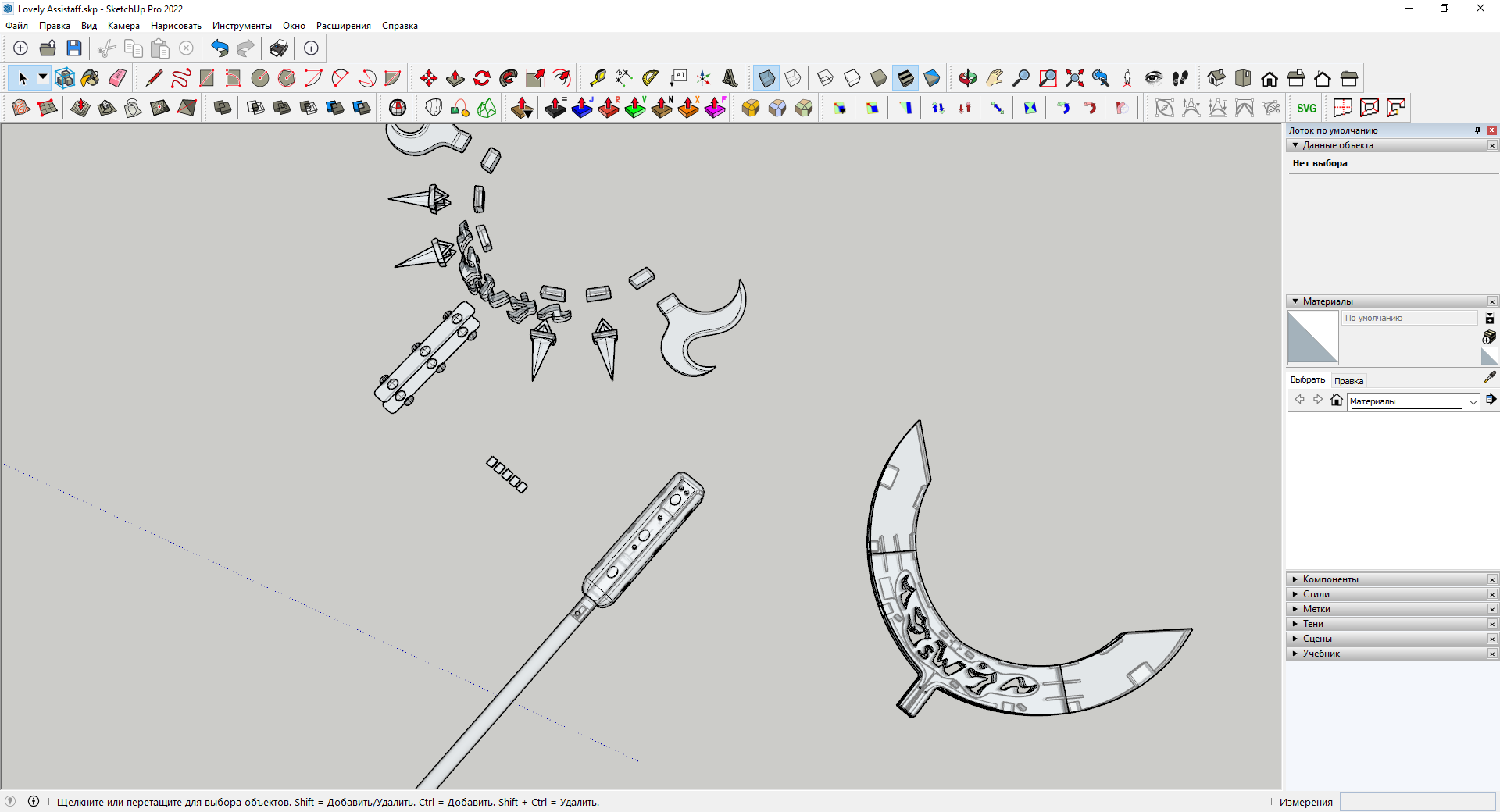This screenshot has height=812, width=1500.
Task: Click the Create Material button
Action: [x=1489, y=337]
